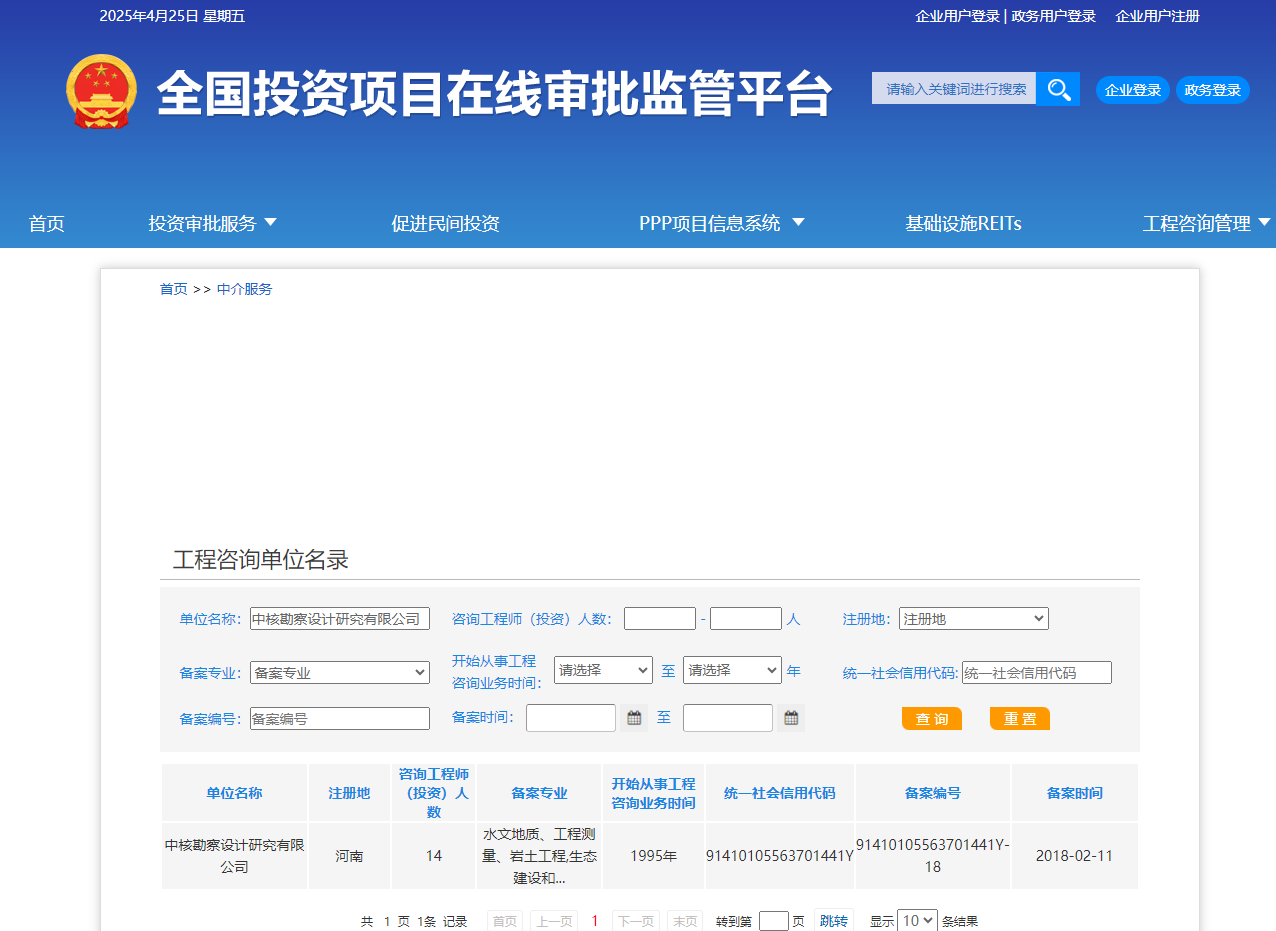
Task: Click the blue search magnifier icon
Action: click(x=1058, y=89)
